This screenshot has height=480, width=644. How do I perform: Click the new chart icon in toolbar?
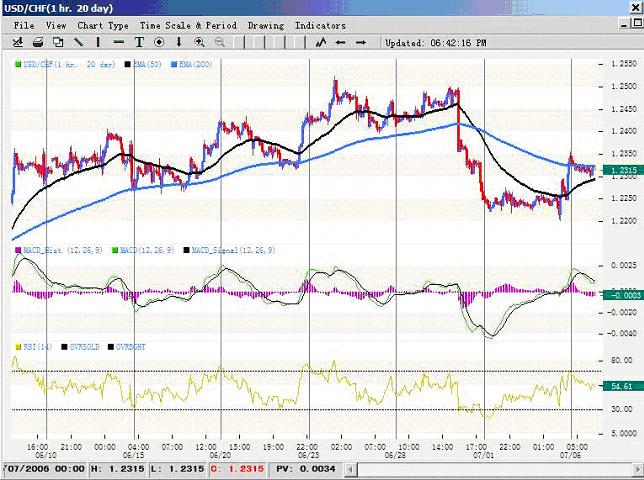coord(18,42)
